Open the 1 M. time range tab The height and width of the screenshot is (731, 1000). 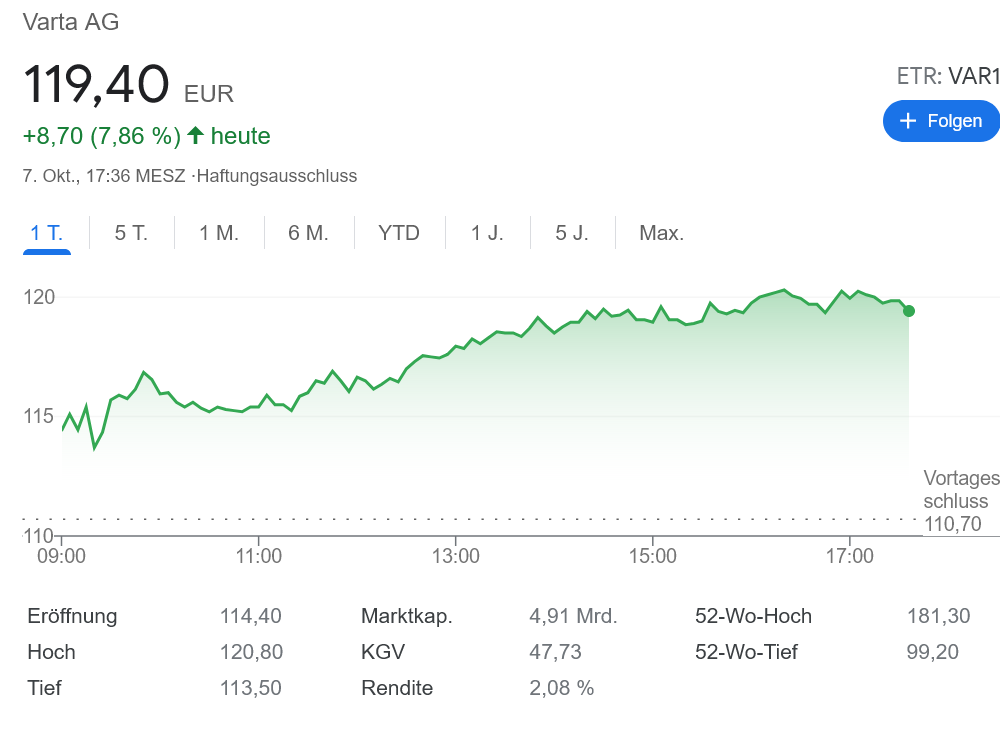tap(219, 233)
